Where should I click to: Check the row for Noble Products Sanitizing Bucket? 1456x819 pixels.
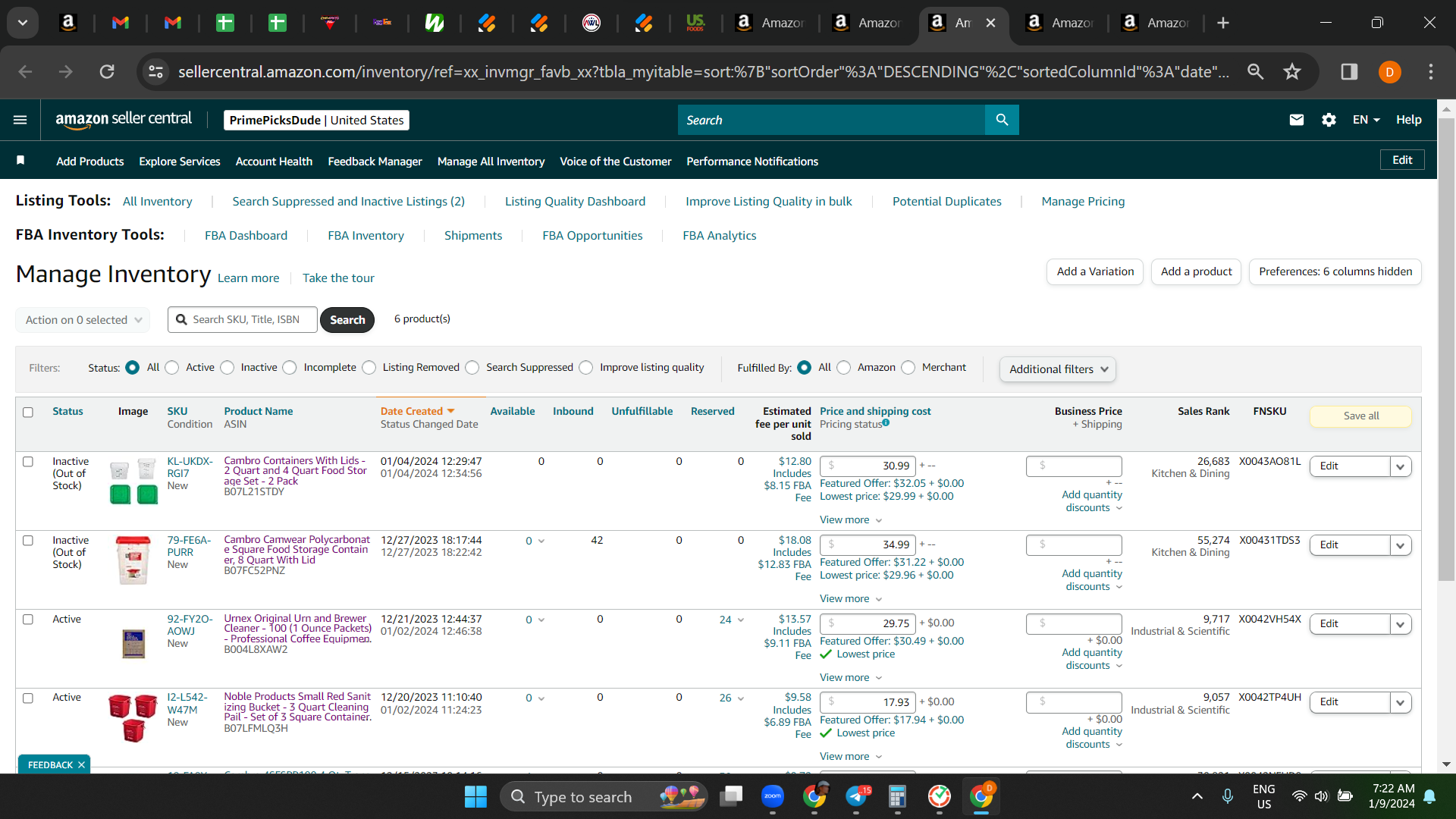point(28,698)
